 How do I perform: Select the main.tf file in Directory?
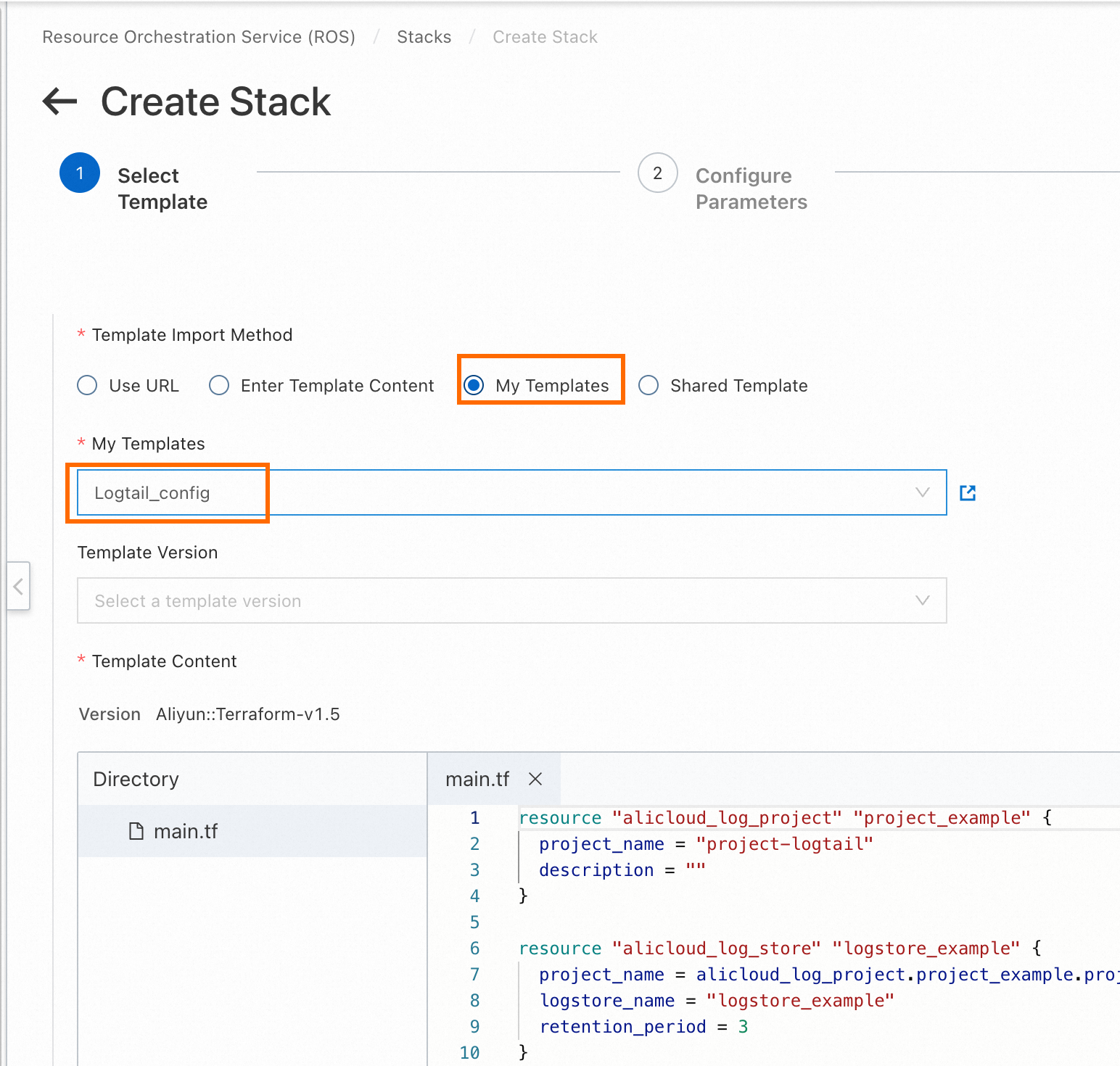pos(252,831)
